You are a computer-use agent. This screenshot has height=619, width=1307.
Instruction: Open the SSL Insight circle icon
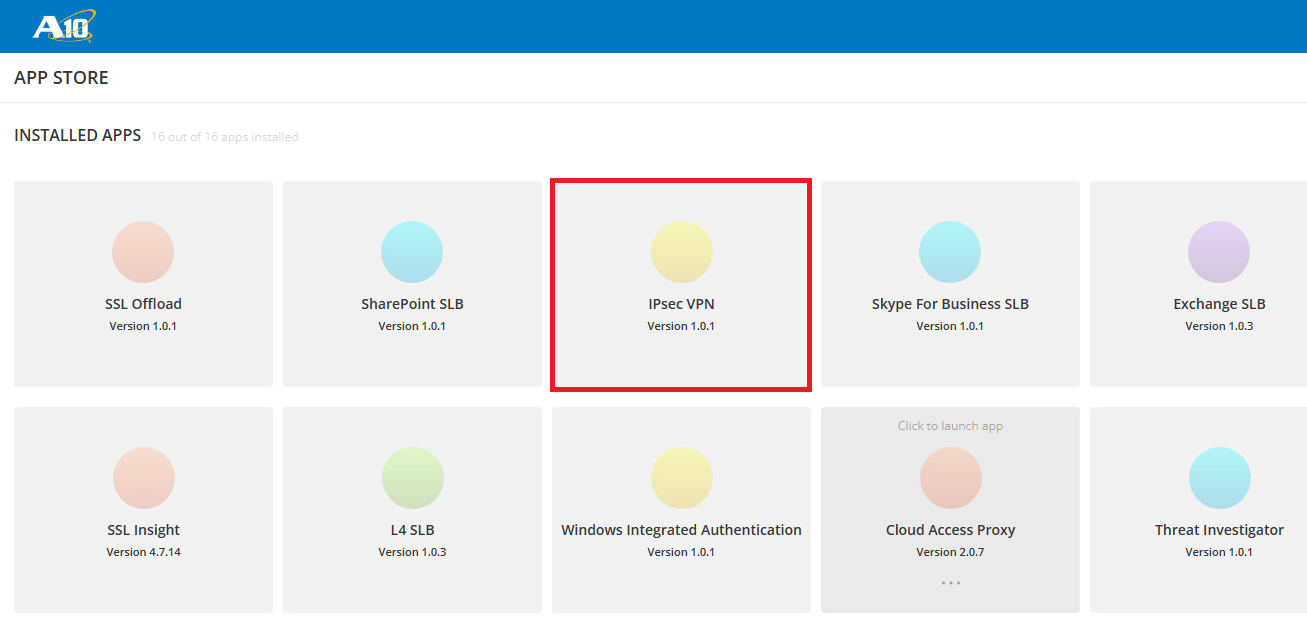(143, 478)
